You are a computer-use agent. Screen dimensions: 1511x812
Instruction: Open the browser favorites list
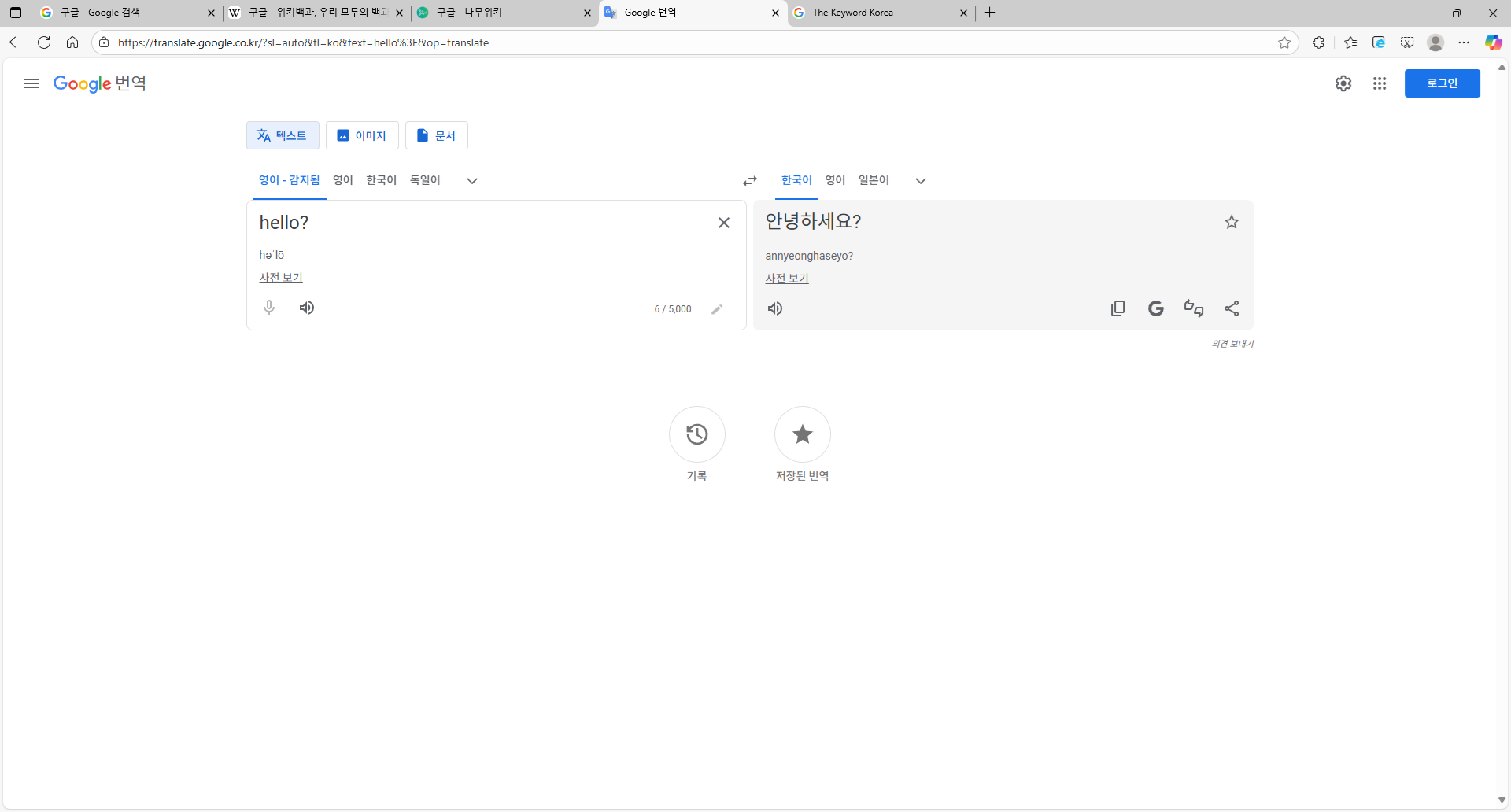click(x=1350, y=42)
